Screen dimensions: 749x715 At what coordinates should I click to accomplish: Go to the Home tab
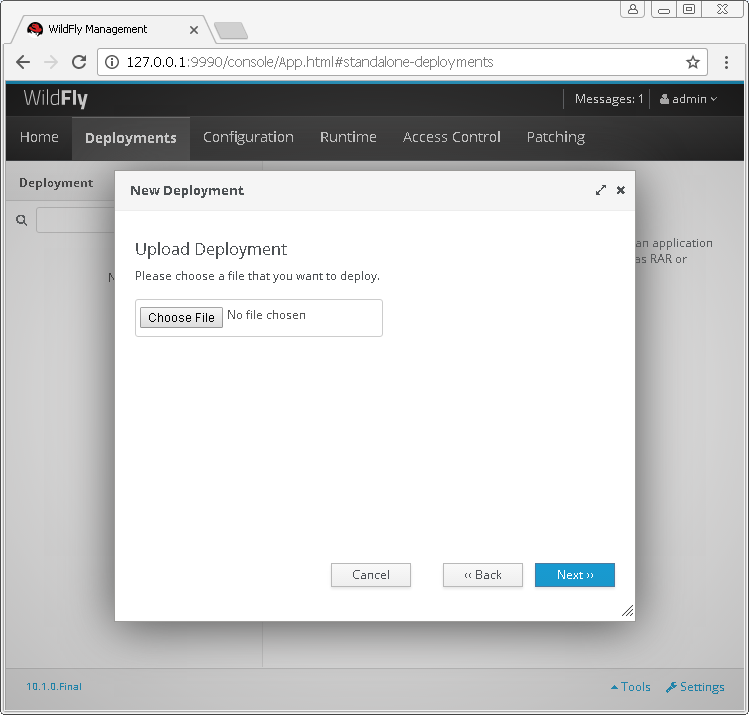click(x=39, y=138)
